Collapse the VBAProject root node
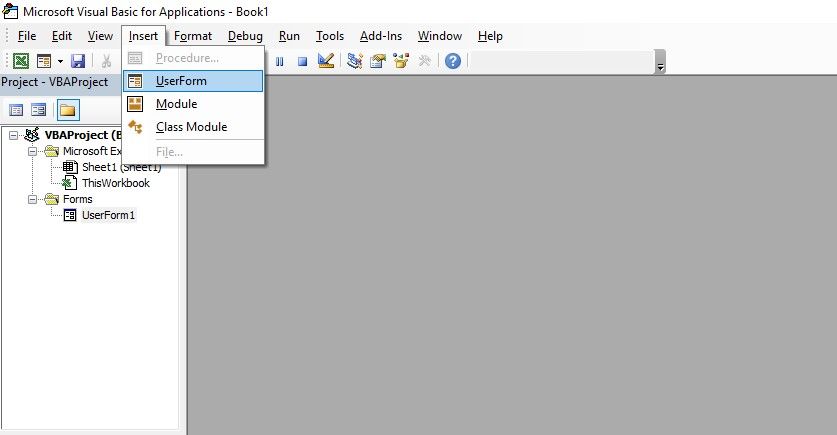Image resolution: width=837 pixels, height=435 pixels. [x=13, y=136]
